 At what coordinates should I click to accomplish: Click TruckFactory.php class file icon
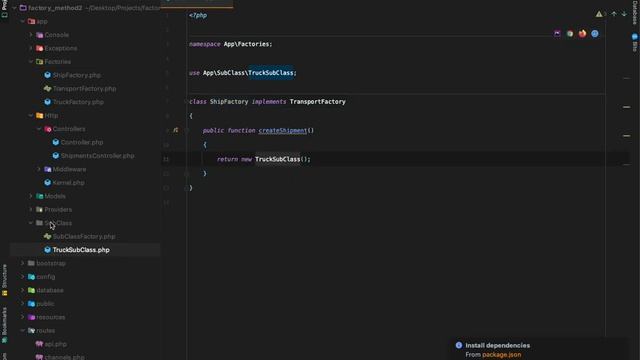pos(47,102)
